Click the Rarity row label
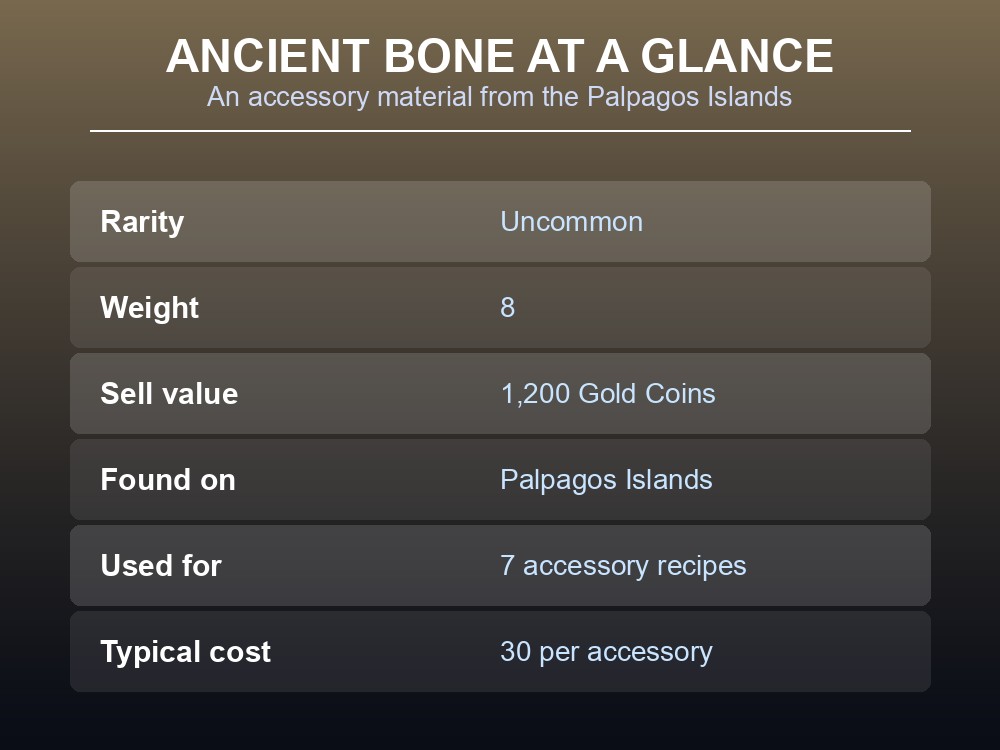 (x=142, y=222)
